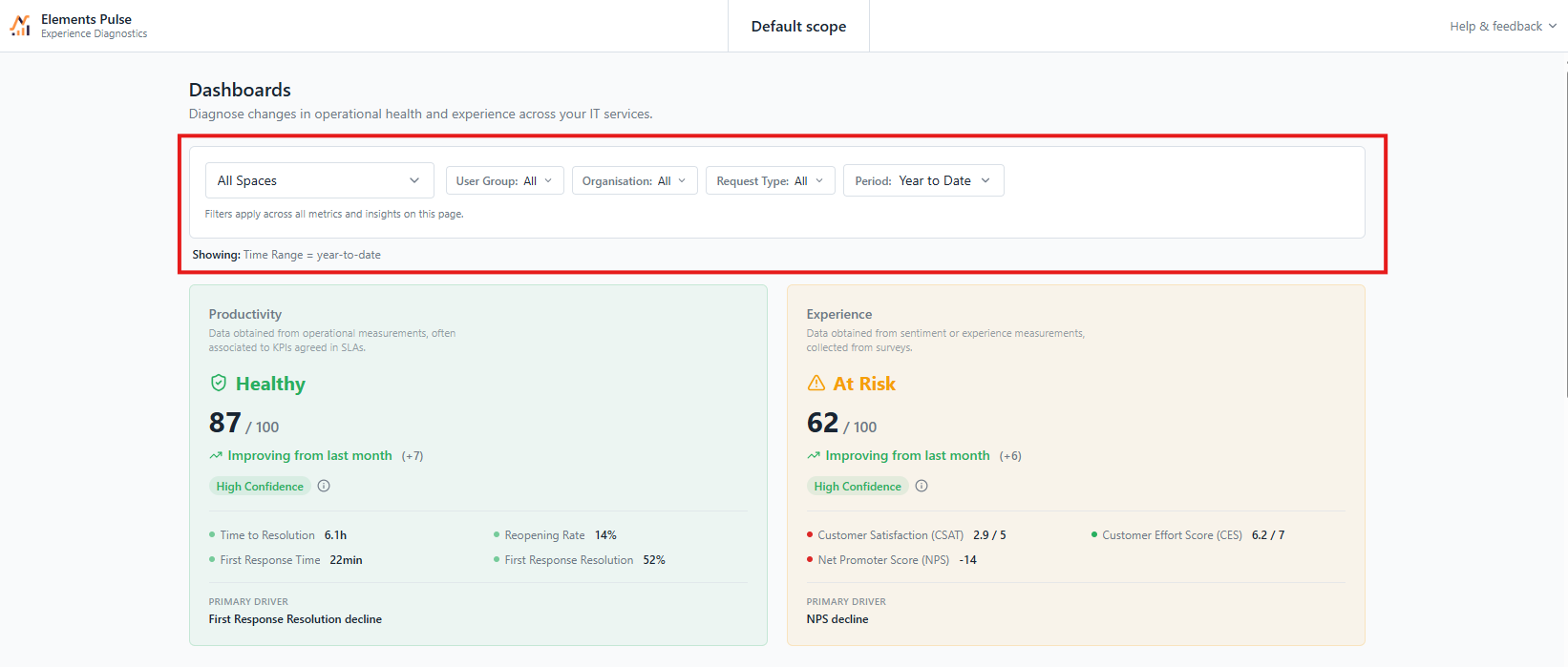Click the Experience card title

pos(839,314)
